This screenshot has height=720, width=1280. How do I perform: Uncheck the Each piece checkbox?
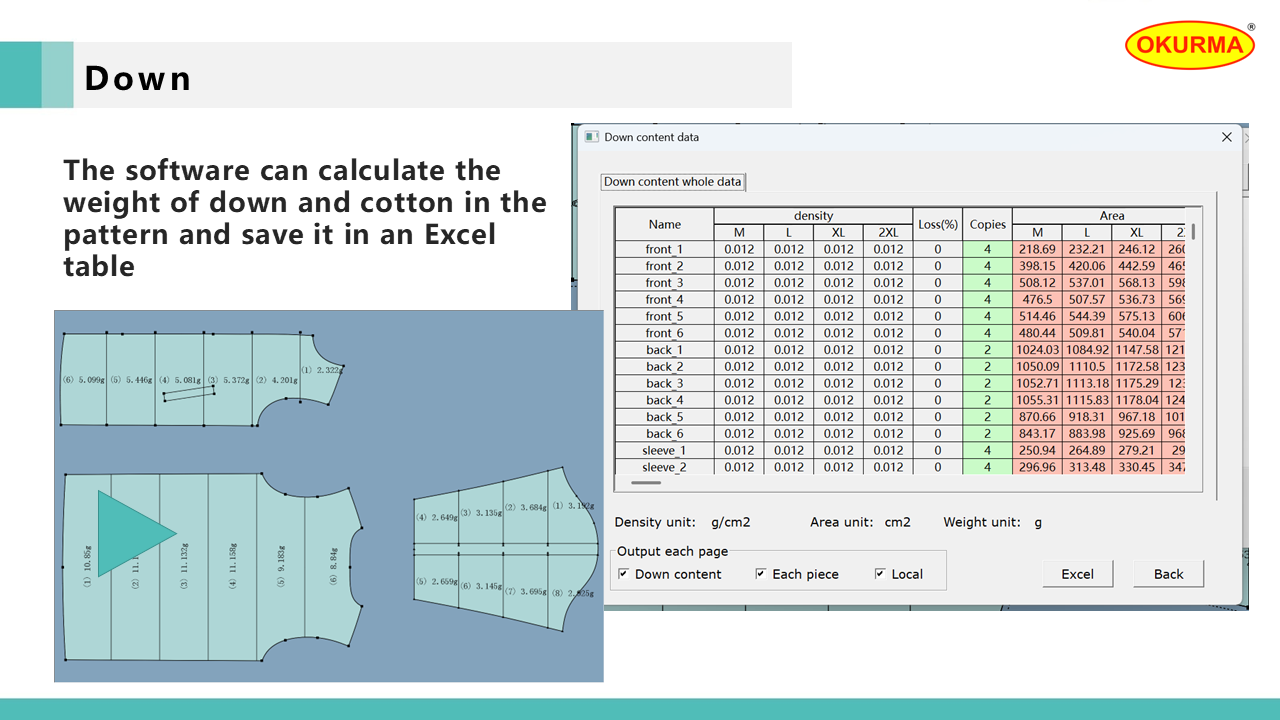click(x=761, y=574)
